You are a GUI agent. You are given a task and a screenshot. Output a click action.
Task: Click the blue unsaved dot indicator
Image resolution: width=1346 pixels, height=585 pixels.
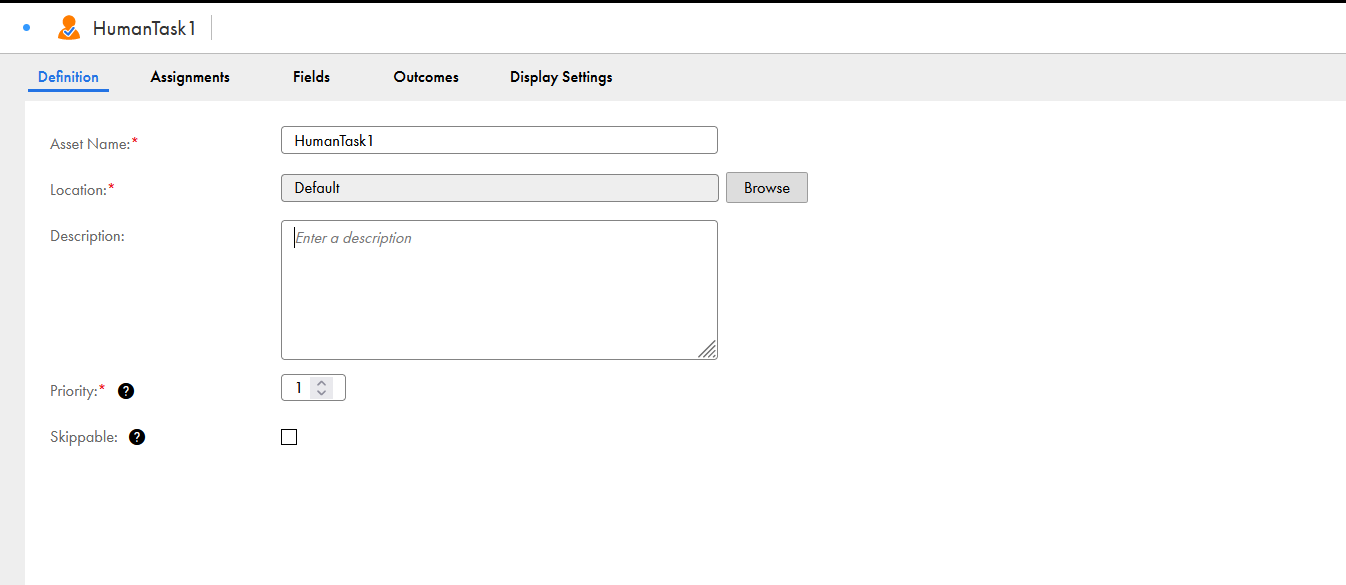point(27,28)
